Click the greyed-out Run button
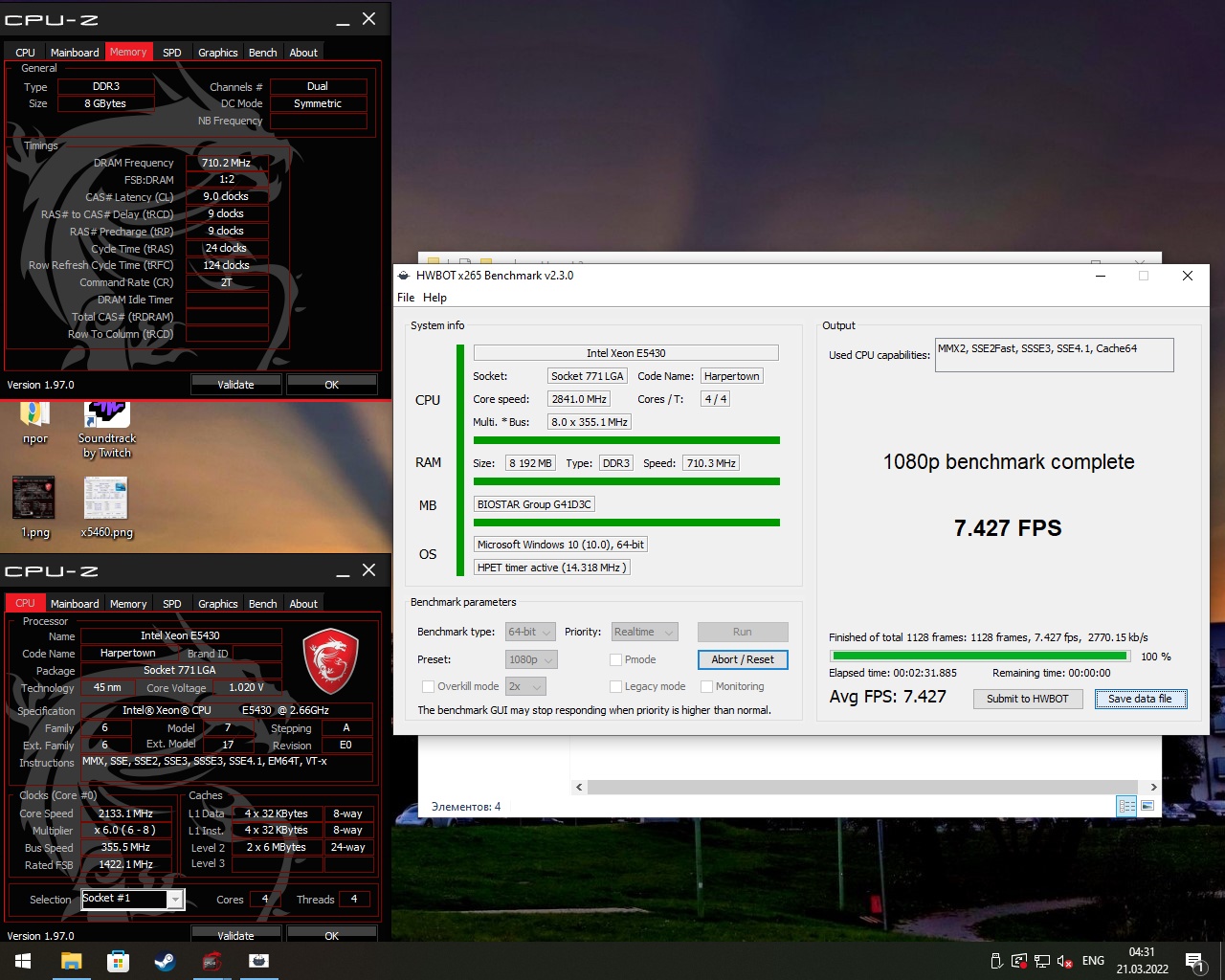 (743, 632)
